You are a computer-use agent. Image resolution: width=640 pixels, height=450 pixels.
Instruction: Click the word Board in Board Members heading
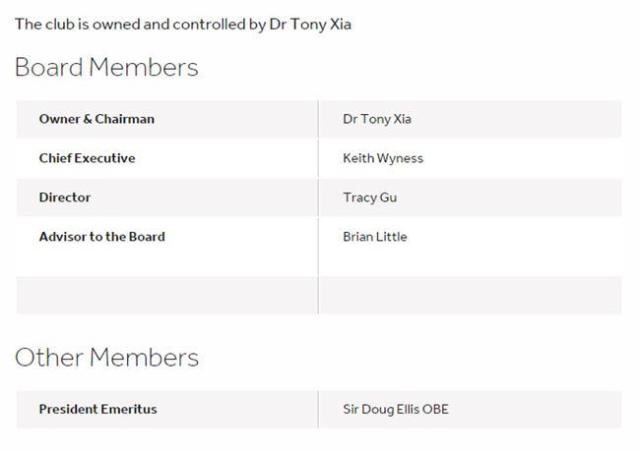coord(46,68)
